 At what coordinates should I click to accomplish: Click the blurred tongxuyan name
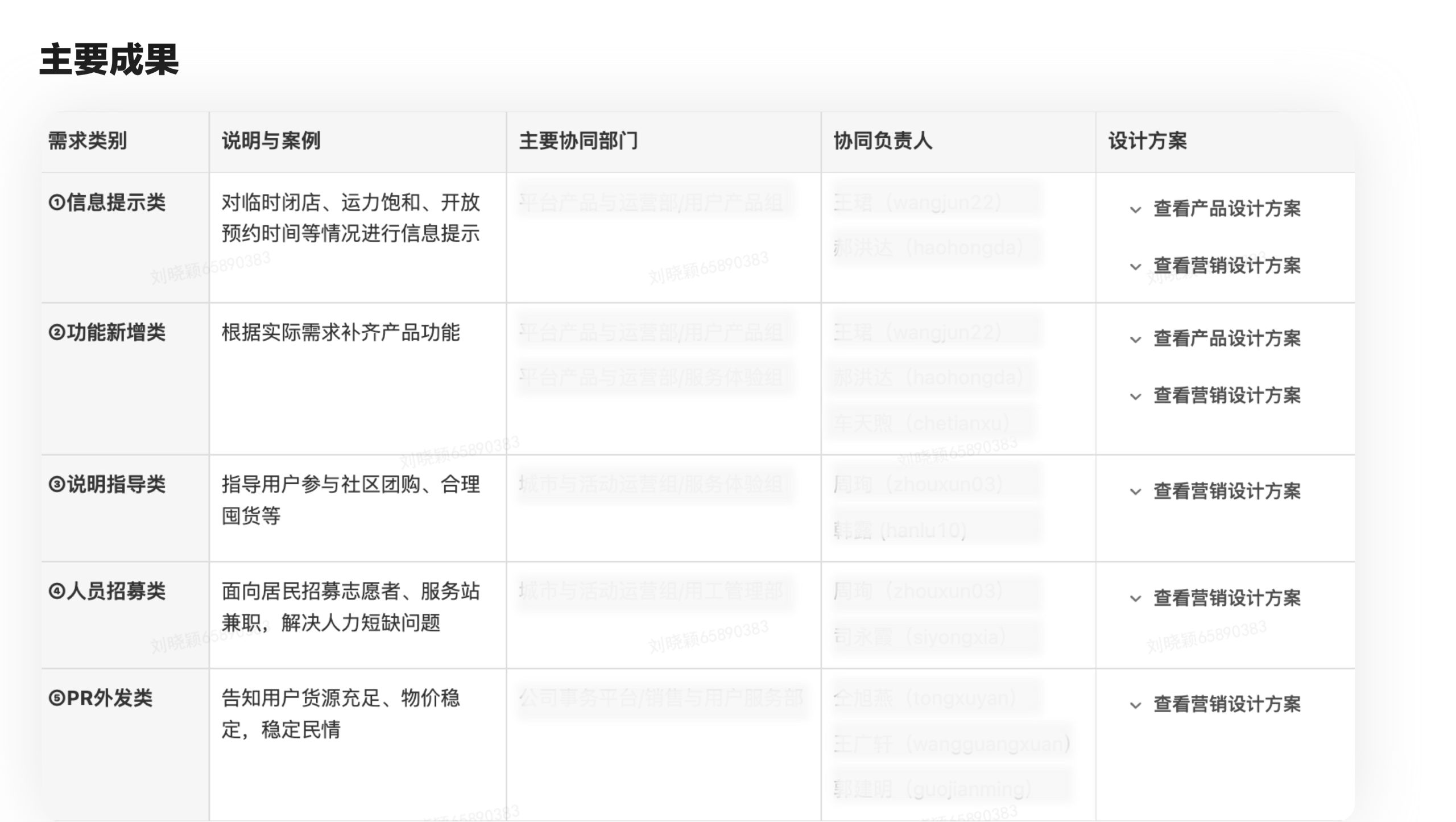coord(925,697)
